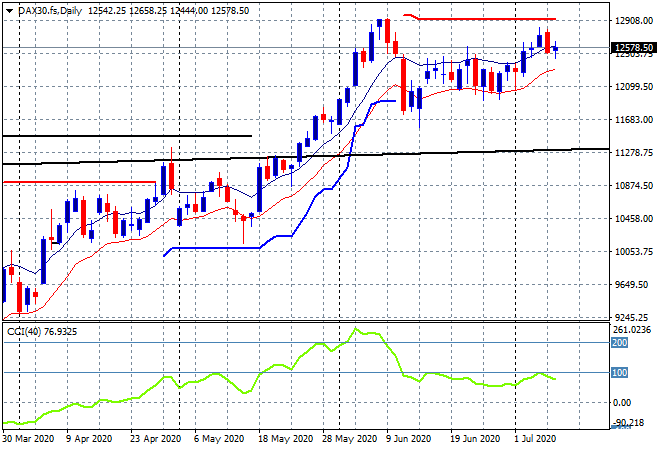The height and width of the screenshot is (450, 660).
Task: Click the 9649.50 price axis label
Action: 631,285
